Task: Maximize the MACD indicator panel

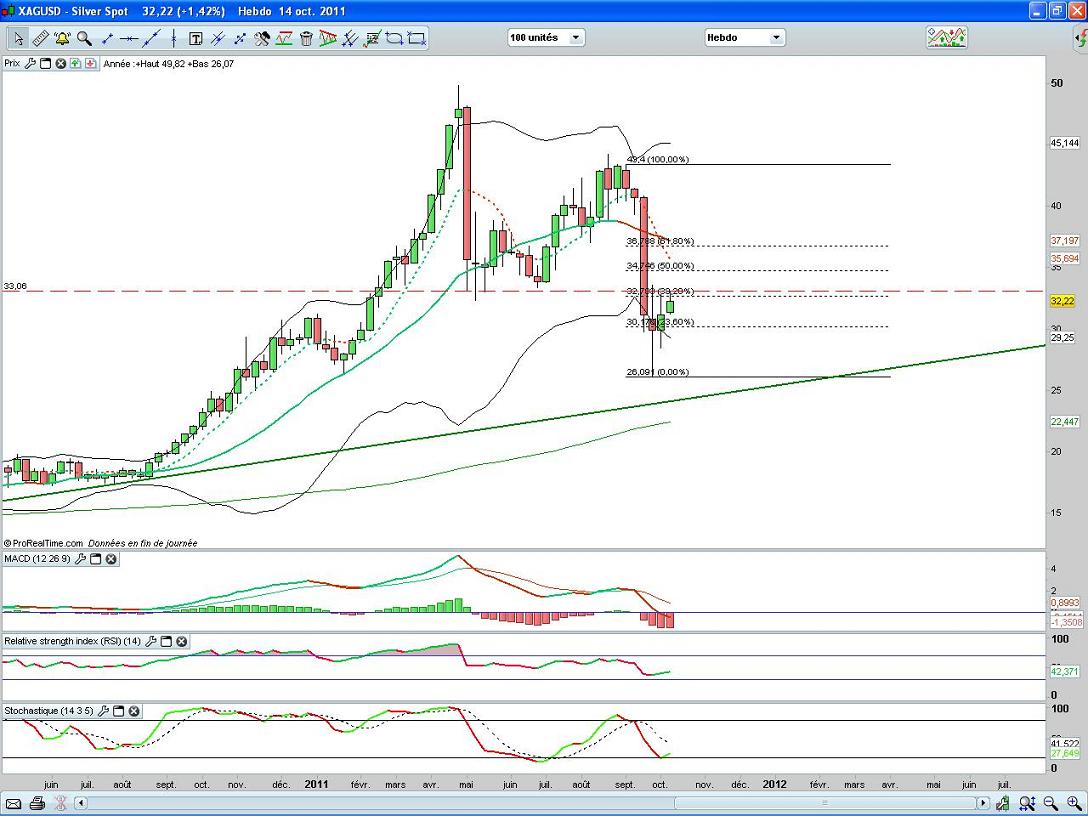Action: click(96, 559)
